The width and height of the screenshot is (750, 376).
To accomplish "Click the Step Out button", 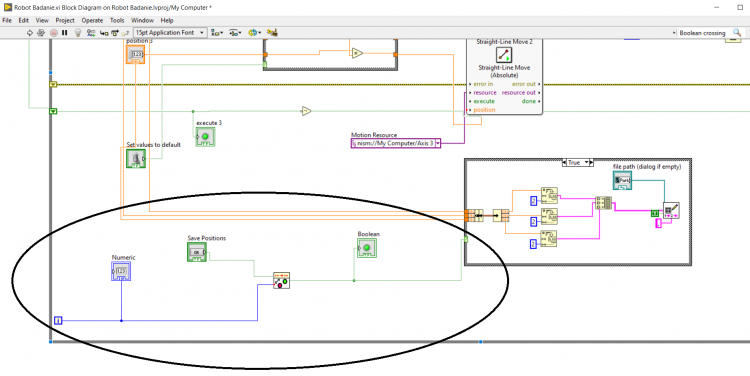I will [125, 33].
